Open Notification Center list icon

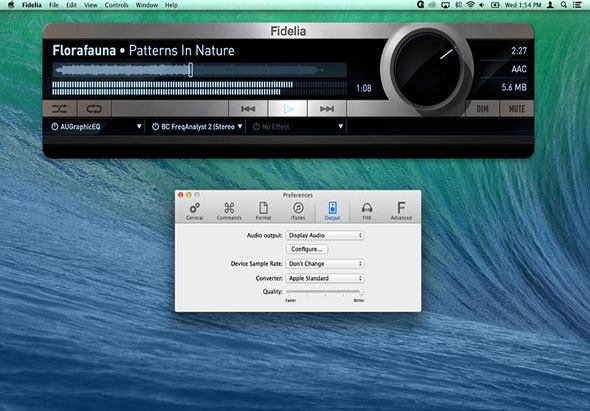click(577, 5)
